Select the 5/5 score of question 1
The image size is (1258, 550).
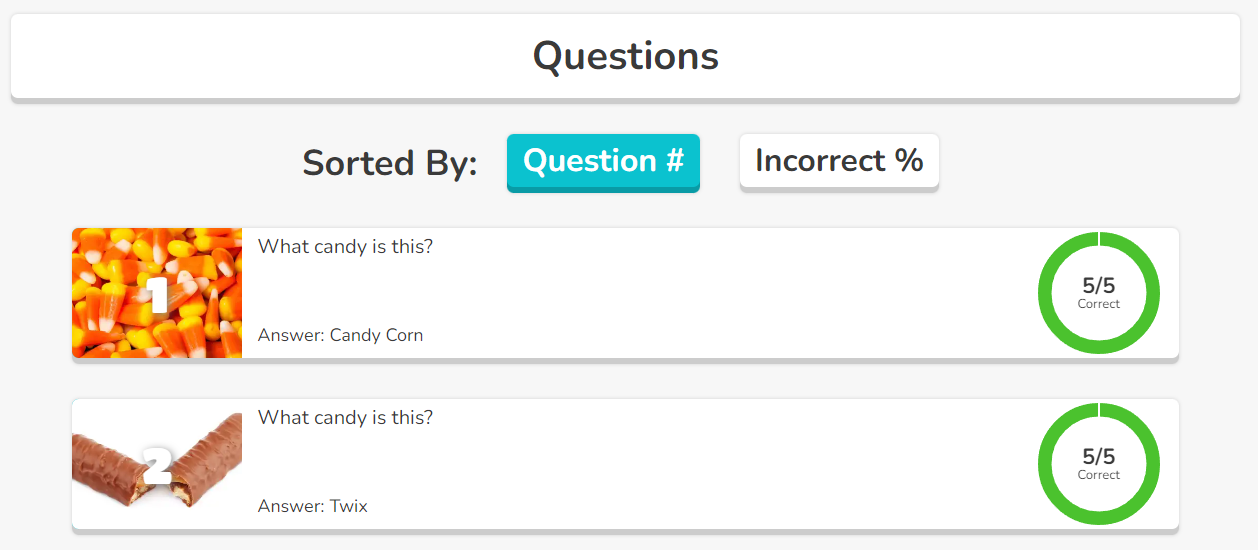tap(1099, 286)
